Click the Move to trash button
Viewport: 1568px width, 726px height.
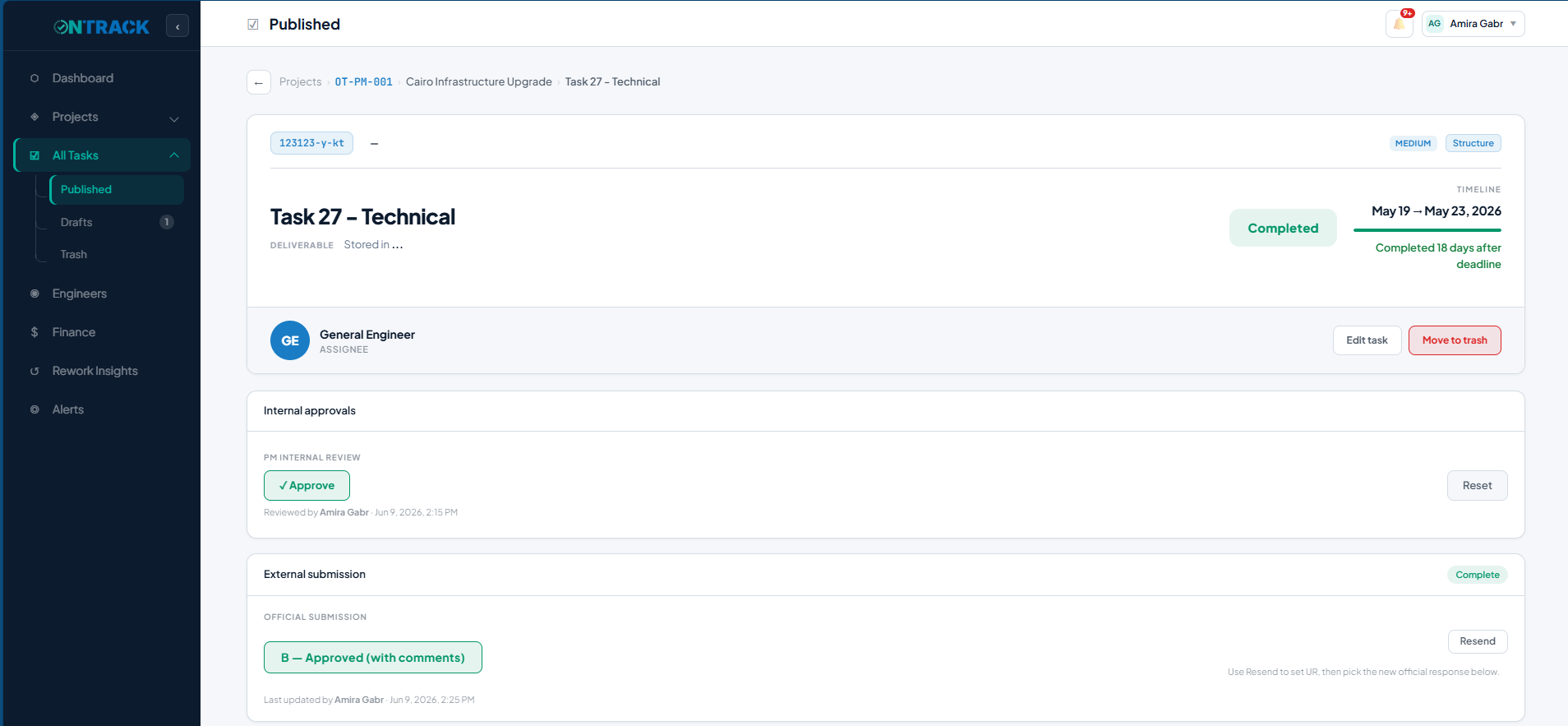(x=1455, y=340)
